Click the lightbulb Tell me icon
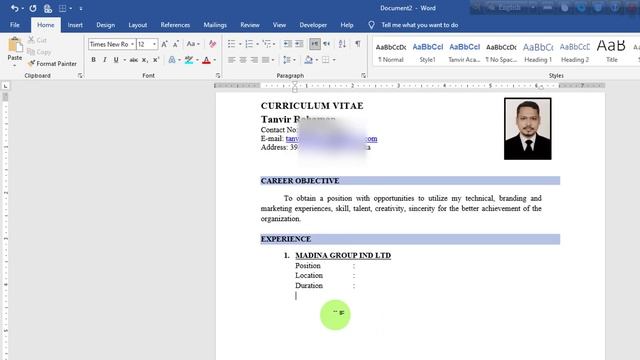Viewport: 640px width, 360px height. point(371,25)
